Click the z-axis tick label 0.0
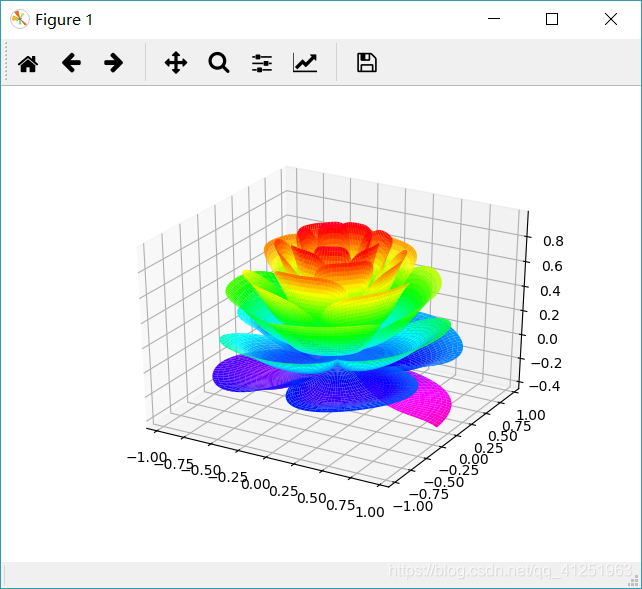 click(547, 339)
